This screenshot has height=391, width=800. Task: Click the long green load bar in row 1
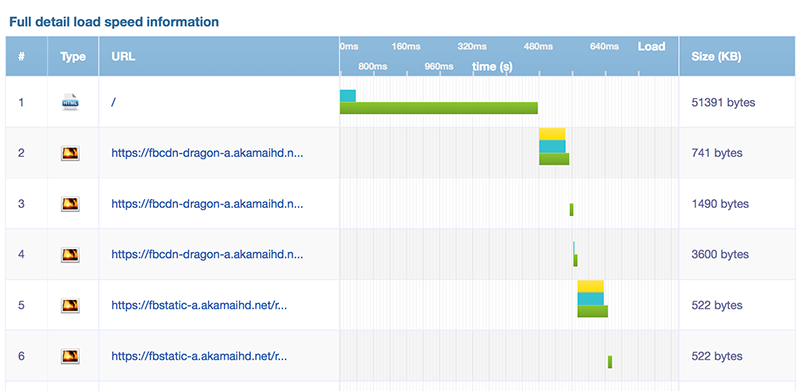(x=439, y=108)
